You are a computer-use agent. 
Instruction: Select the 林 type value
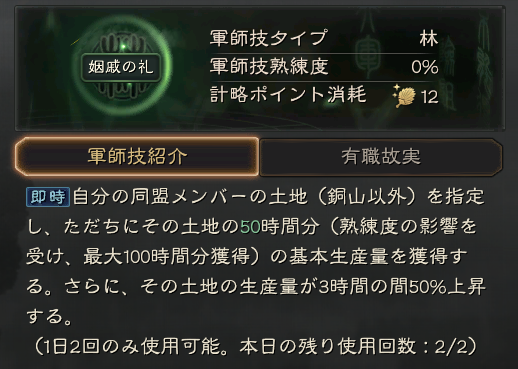pyautogui.click(x=429, y=38)
